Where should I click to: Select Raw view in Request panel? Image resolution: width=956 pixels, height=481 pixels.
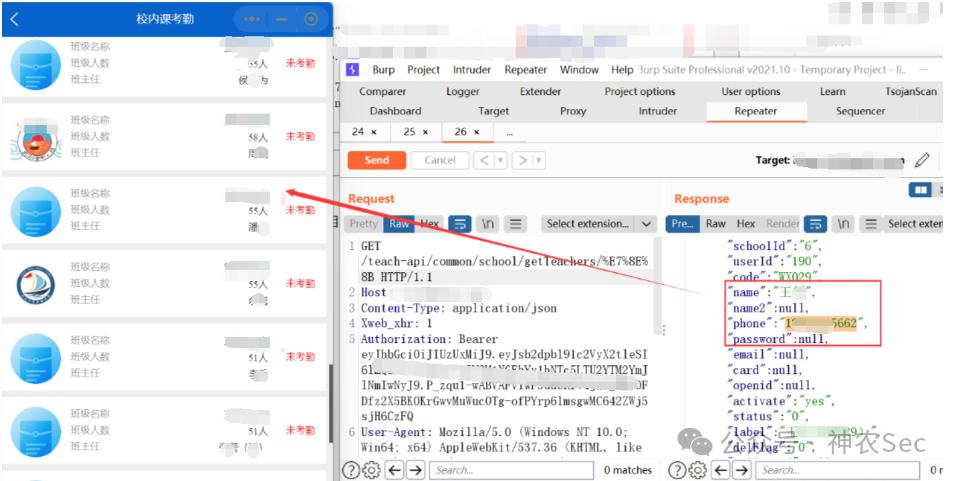point(399,224)
